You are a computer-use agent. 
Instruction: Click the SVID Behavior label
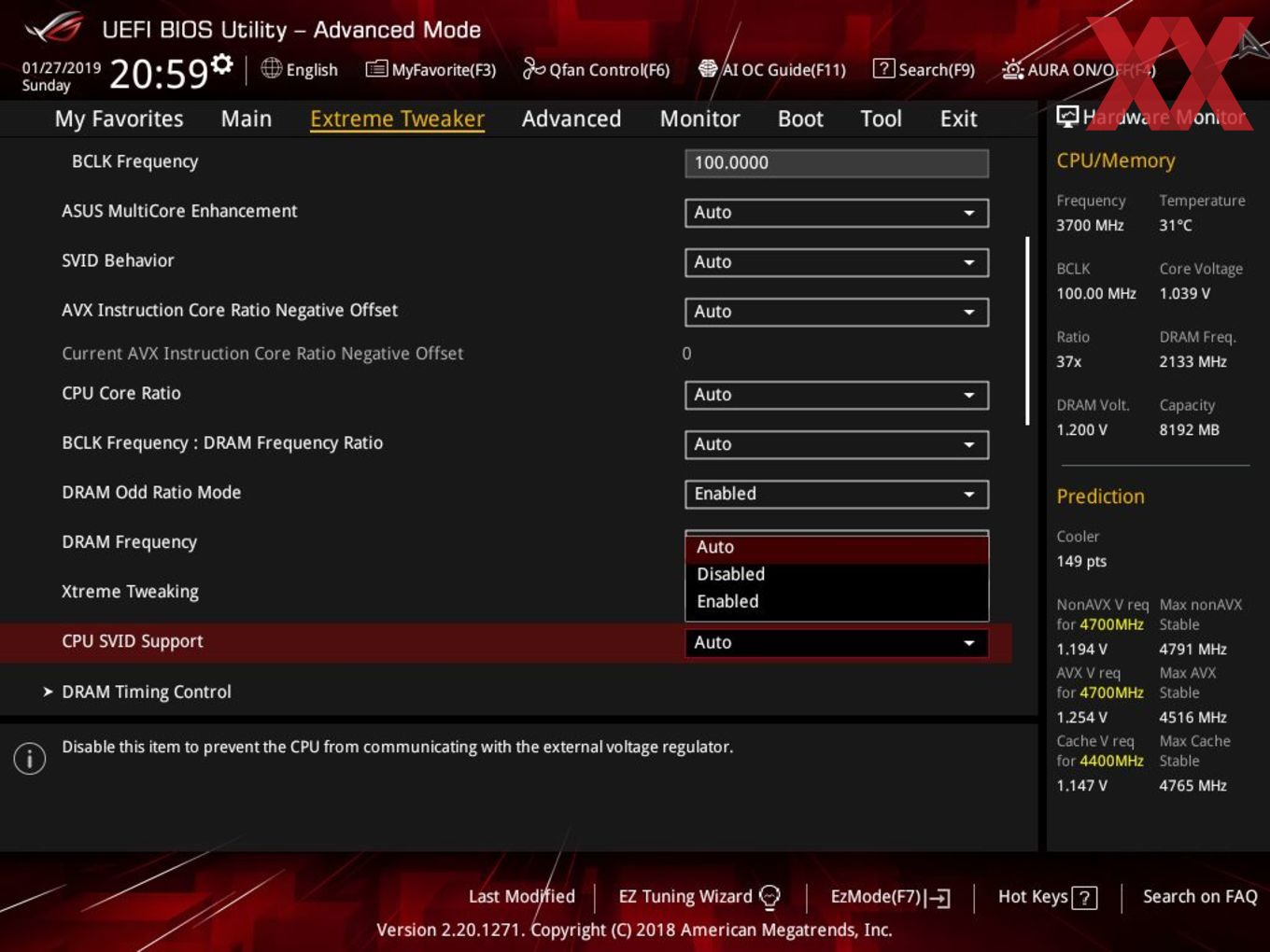click(118, 260)
